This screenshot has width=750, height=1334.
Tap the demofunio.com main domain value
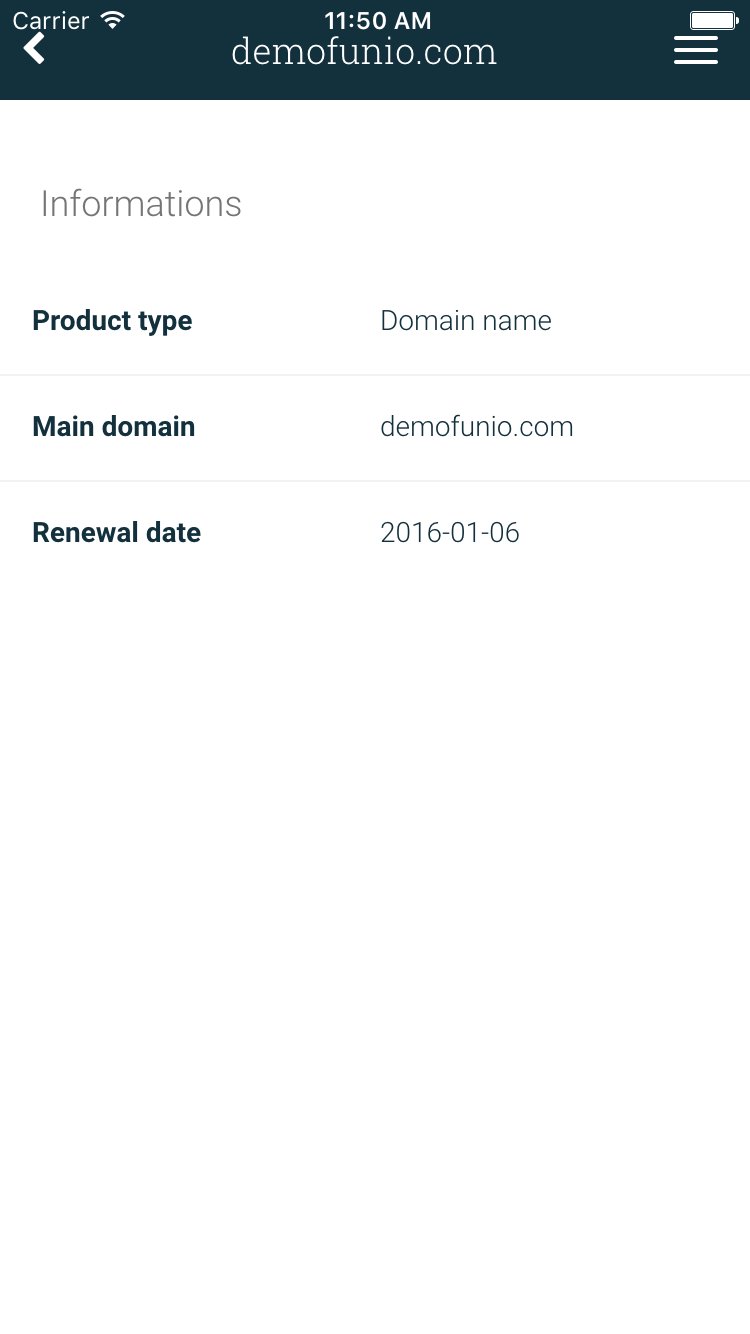(477, 427)
